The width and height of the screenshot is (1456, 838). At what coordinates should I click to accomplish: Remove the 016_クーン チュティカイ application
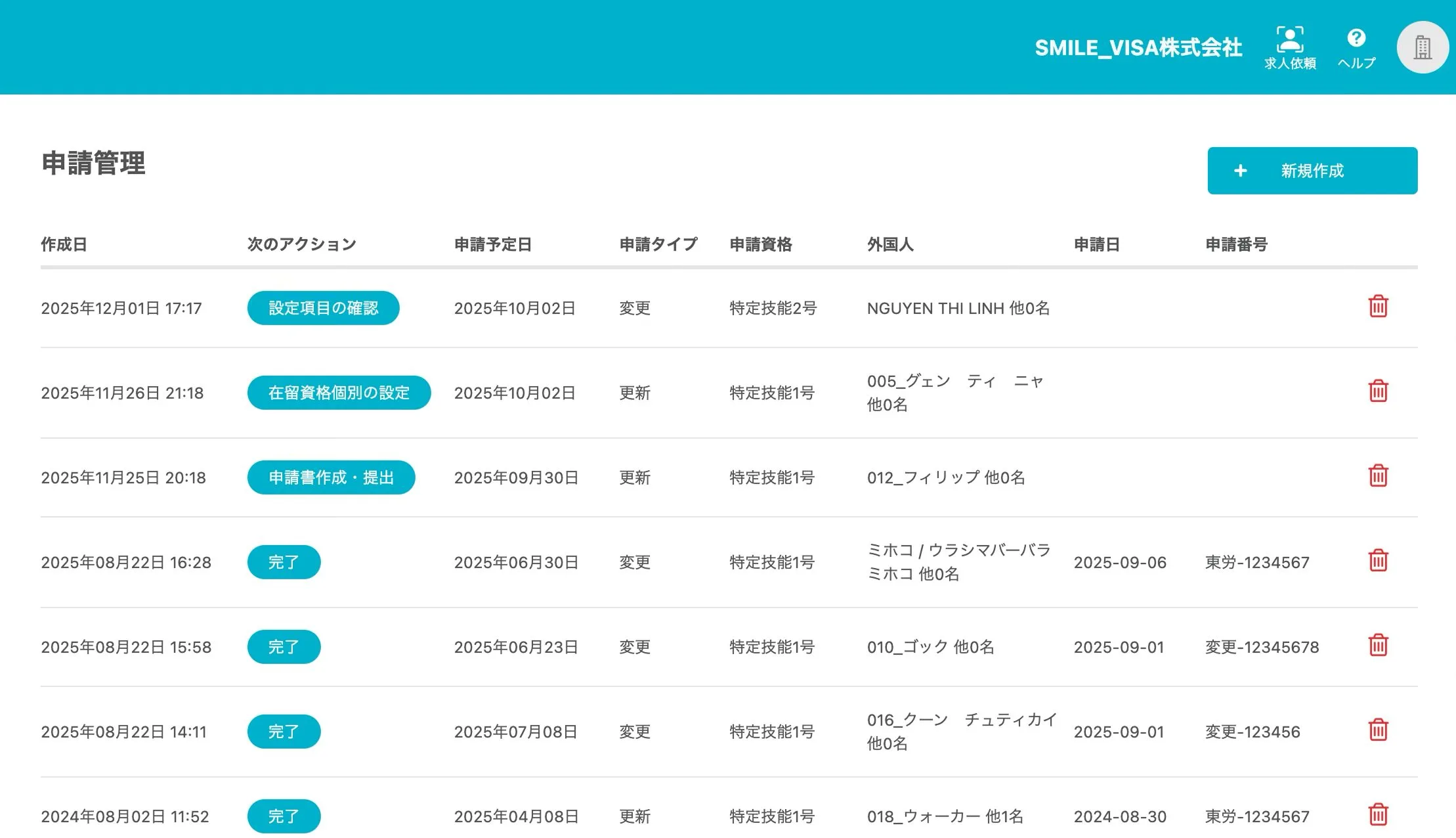click(x=1379, y=731)
